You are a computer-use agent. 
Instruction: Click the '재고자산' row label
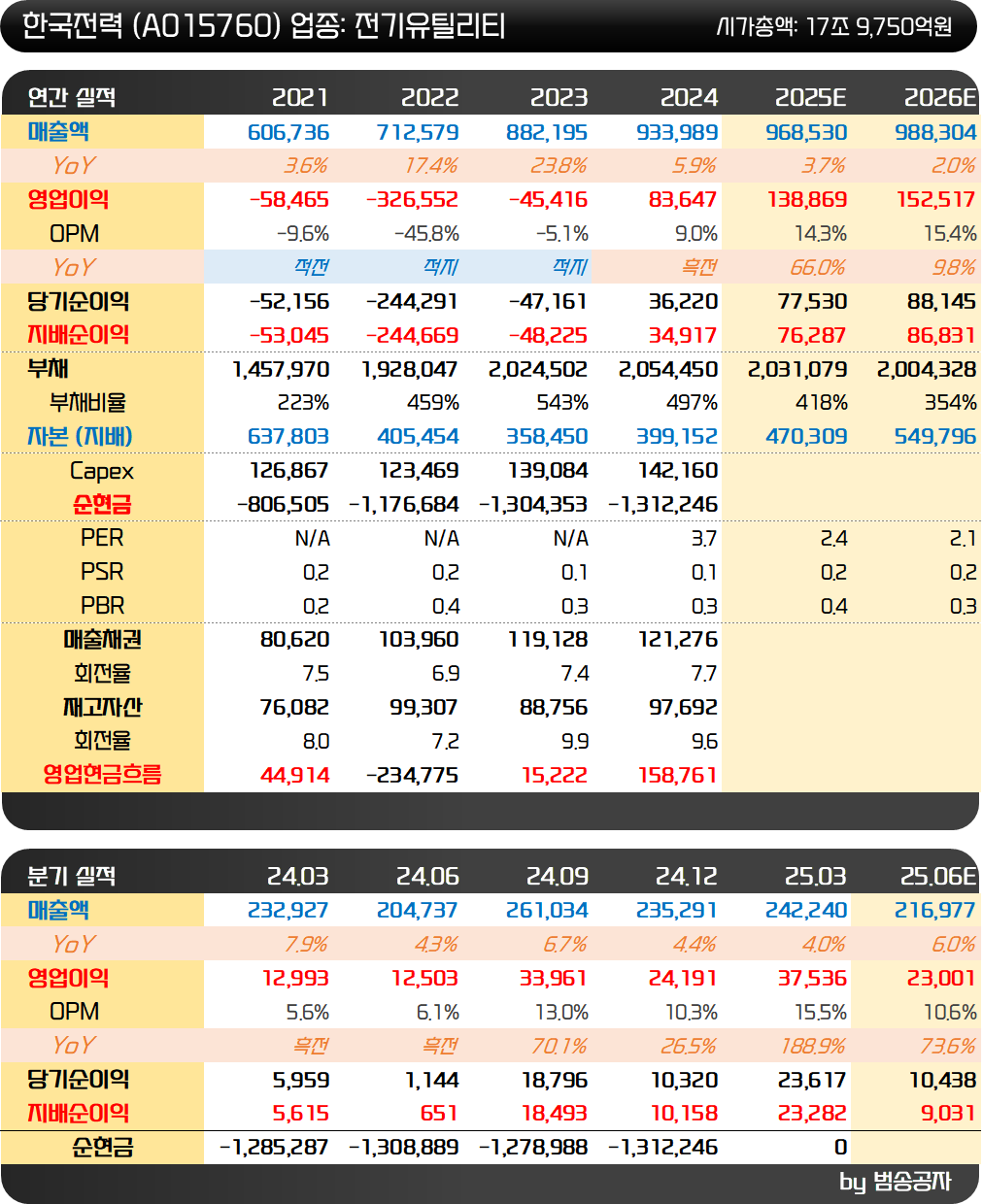click(102, 707)
